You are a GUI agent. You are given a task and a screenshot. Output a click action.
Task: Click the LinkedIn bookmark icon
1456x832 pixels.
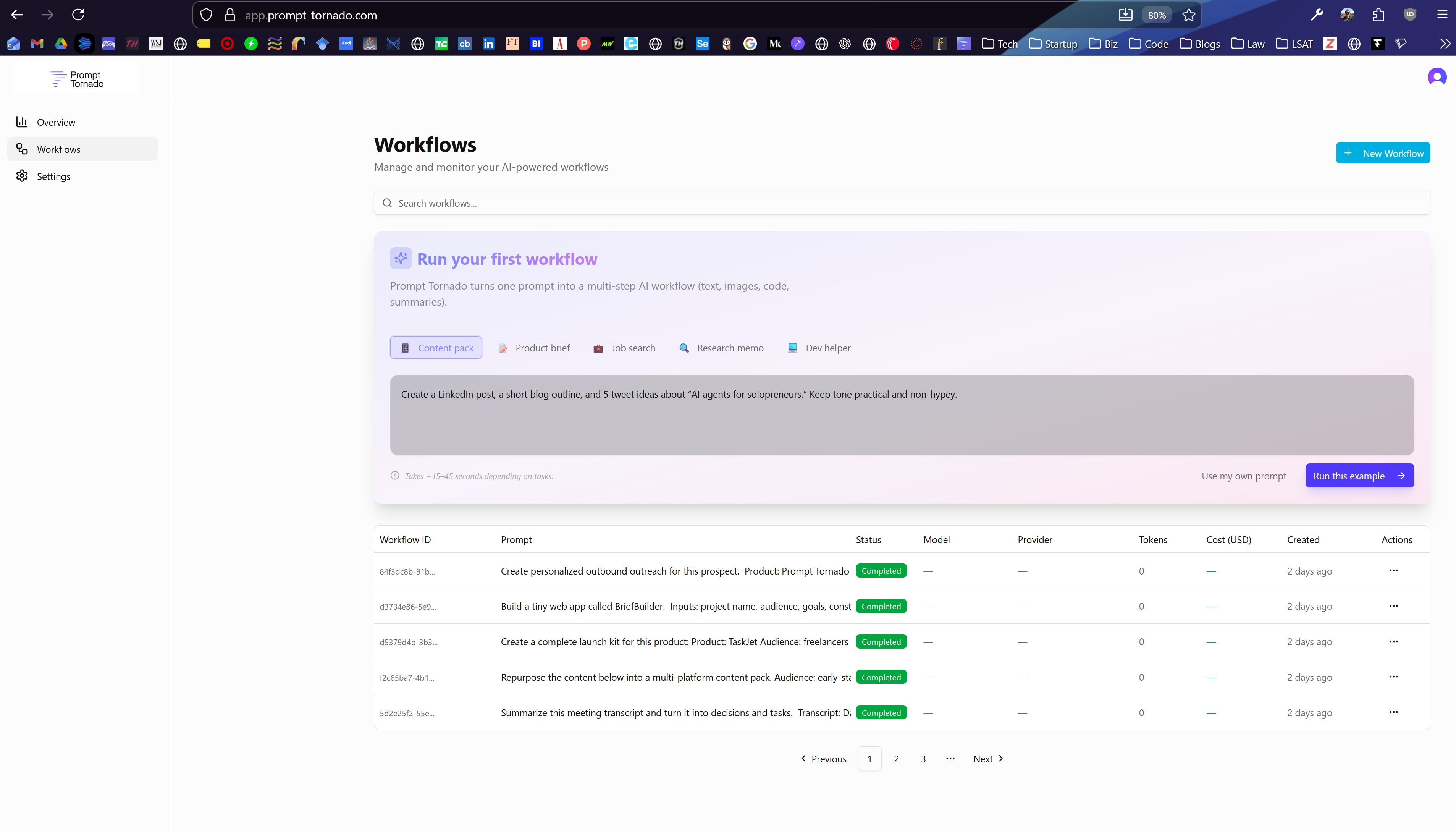point(488,44)
